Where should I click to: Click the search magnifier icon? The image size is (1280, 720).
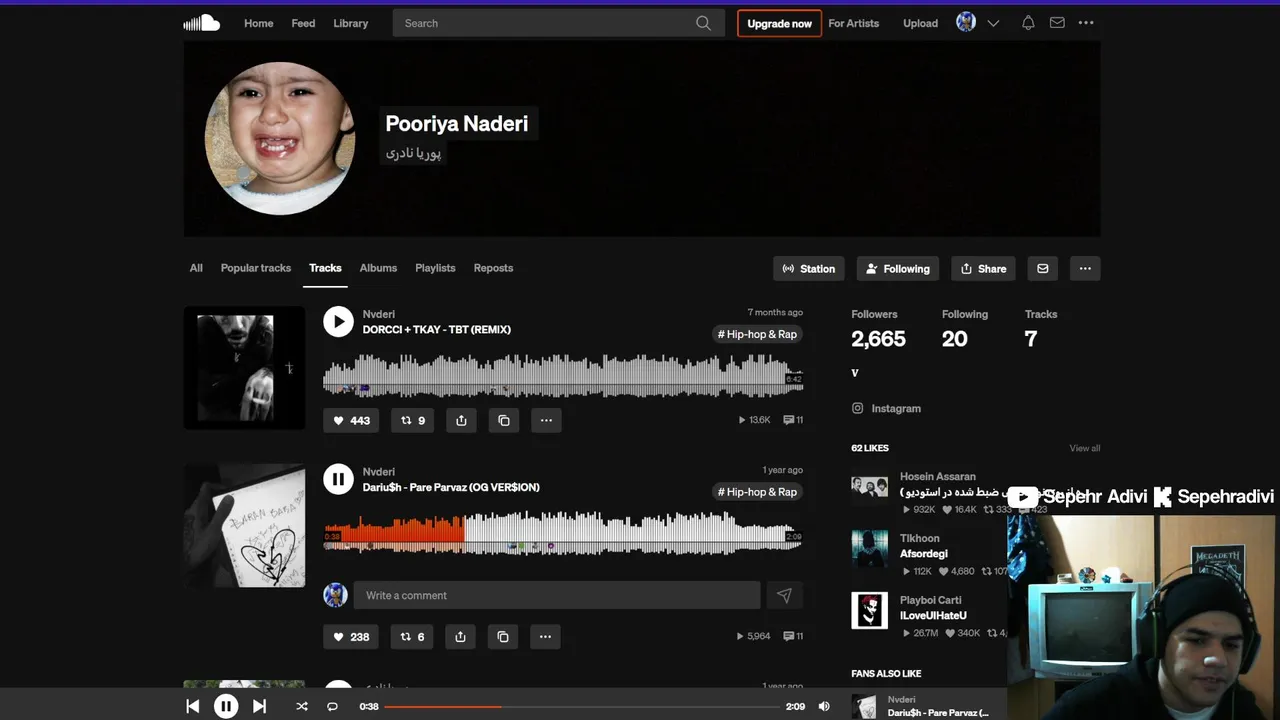703,23
